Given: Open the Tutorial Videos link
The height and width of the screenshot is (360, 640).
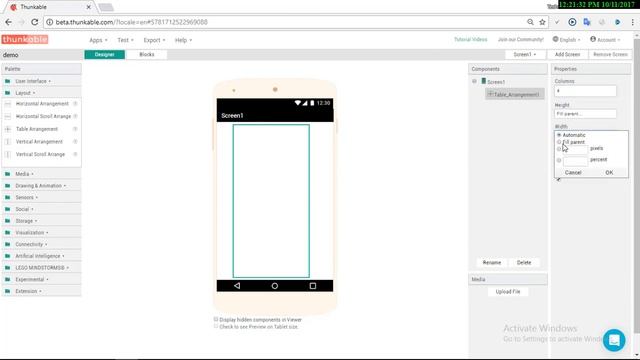Looking at the screenshot, I should tap(471, 40).
